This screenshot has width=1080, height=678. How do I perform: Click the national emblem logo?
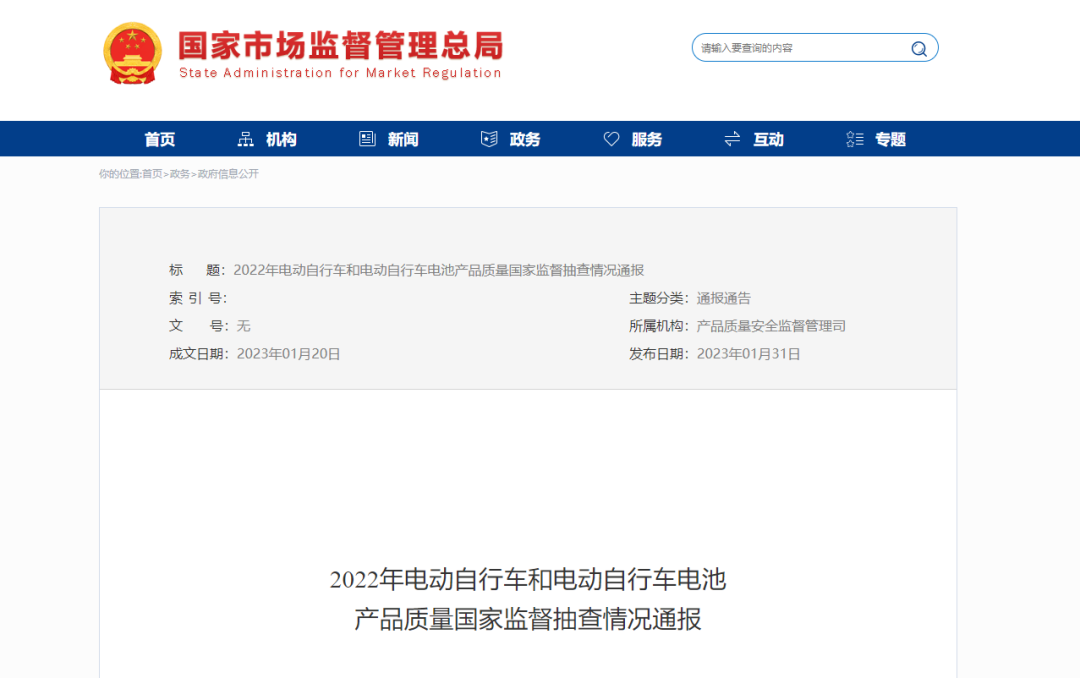point(133,53)
